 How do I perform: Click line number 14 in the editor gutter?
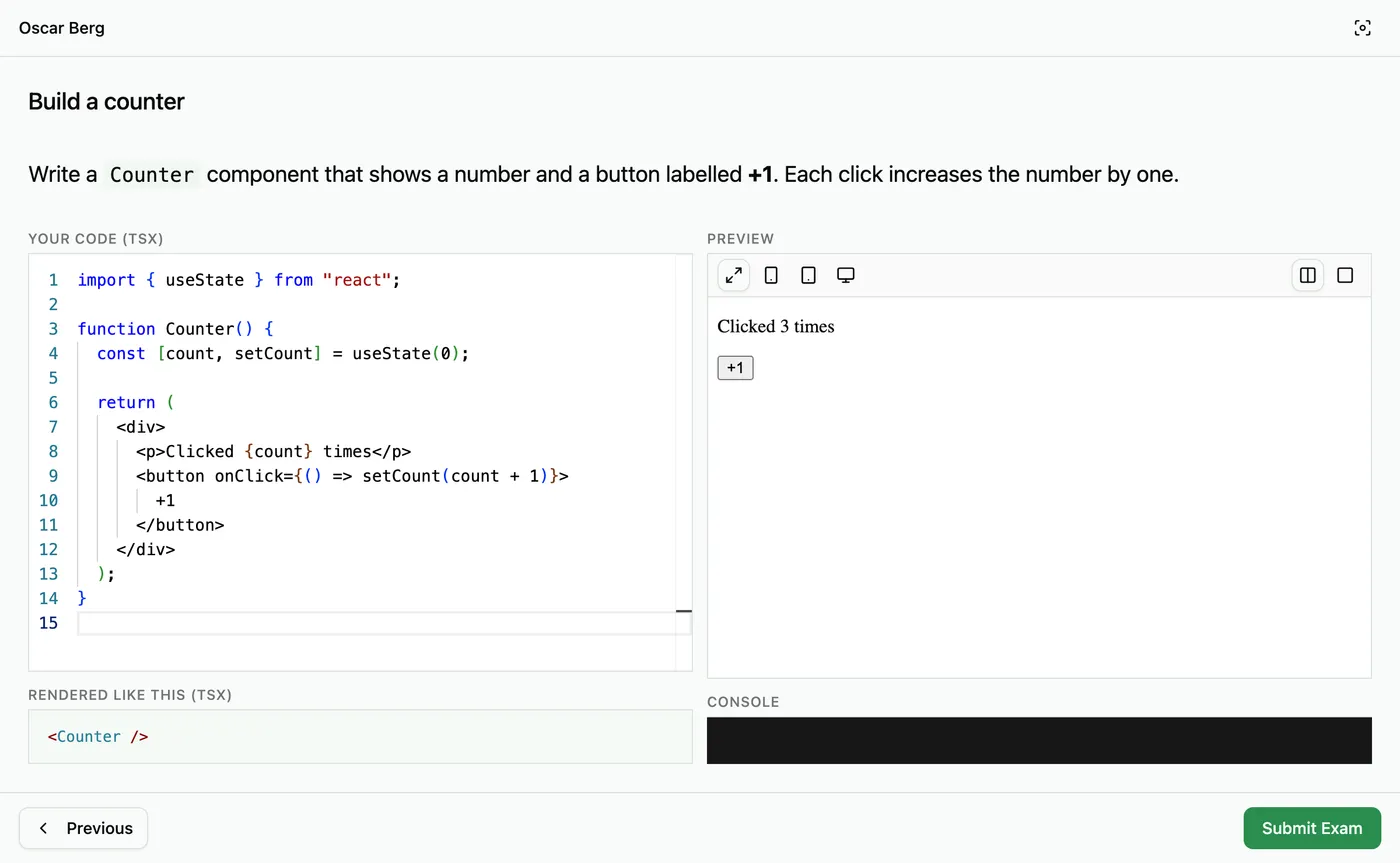[48, 598]
